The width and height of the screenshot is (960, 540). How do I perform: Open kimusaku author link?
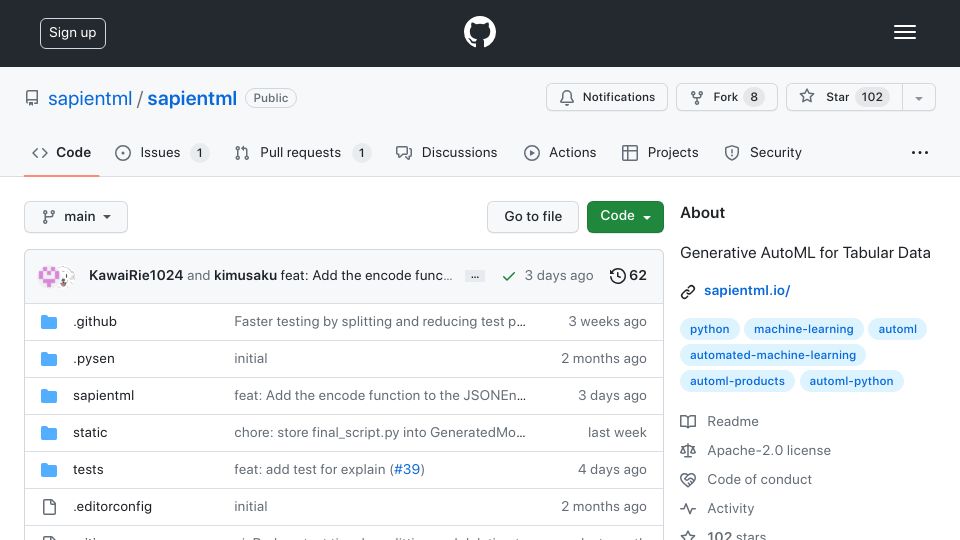[x=245, y=276]
